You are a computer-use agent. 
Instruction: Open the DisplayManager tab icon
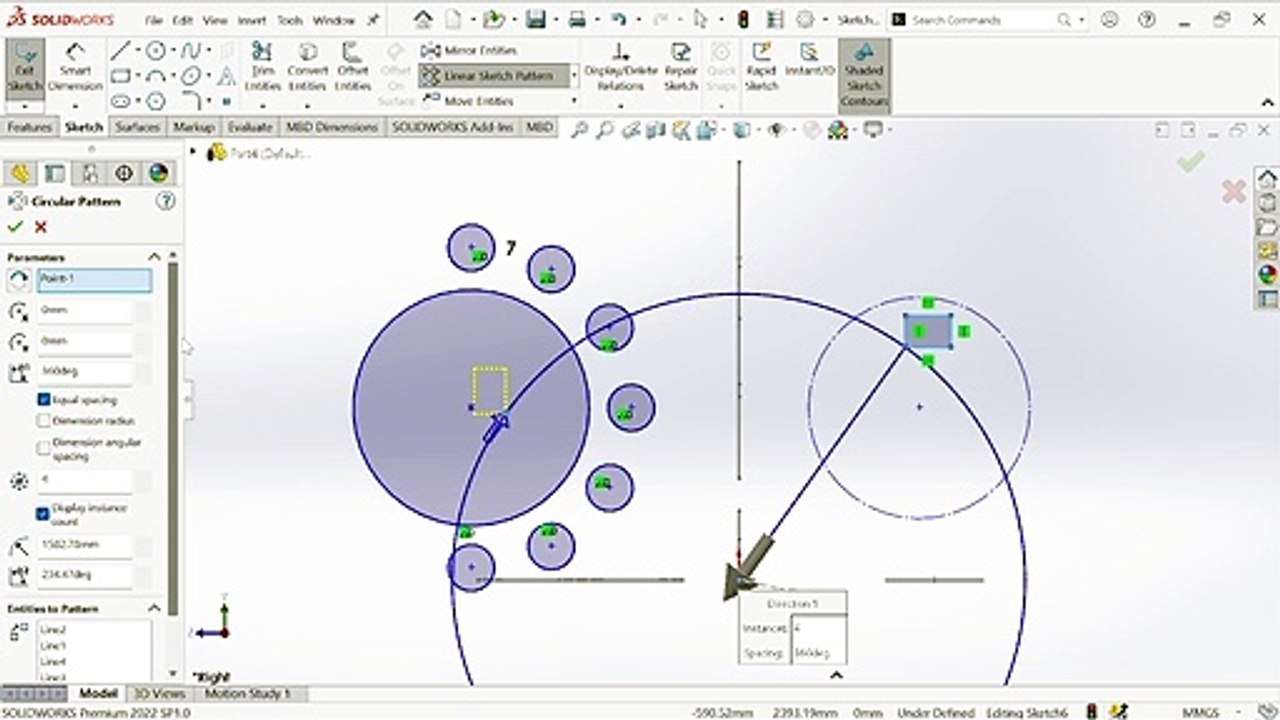(158, 173)
